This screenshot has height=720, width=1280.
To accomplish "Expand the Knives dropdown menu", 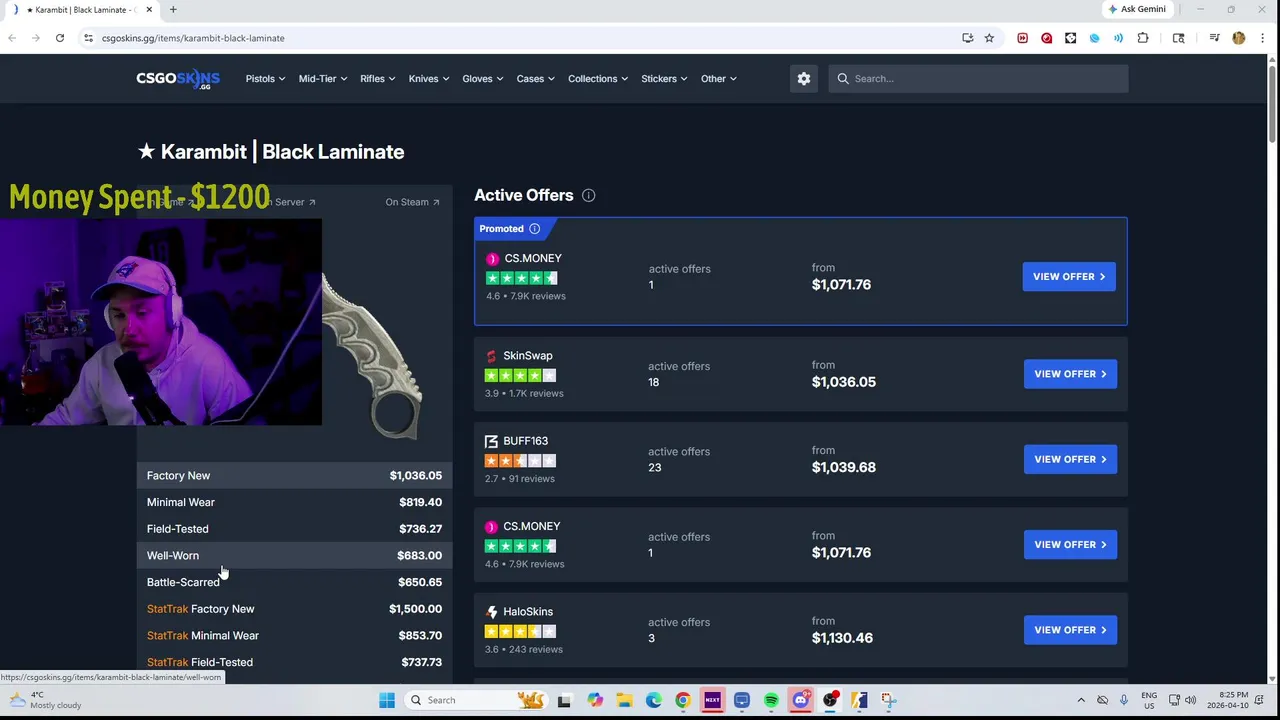I will (x=429, y=78).
